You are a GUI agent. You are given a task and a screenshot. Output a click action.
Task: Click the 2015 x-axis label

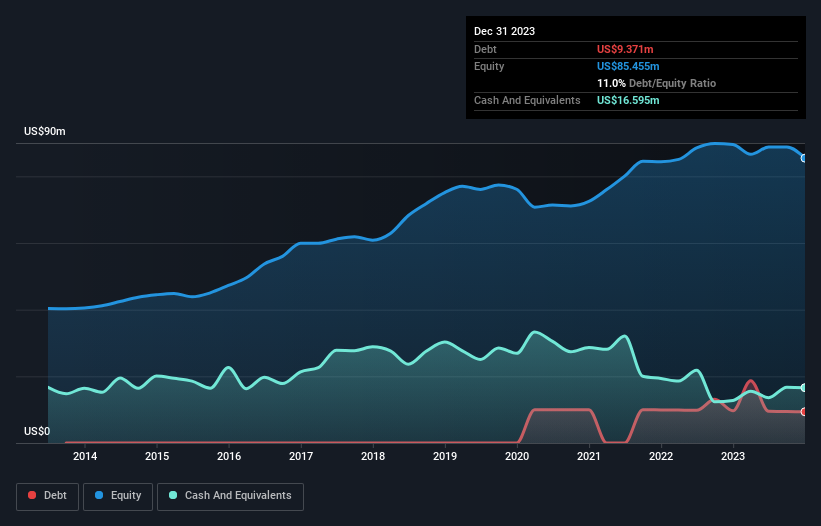click(x=157, y=456)
